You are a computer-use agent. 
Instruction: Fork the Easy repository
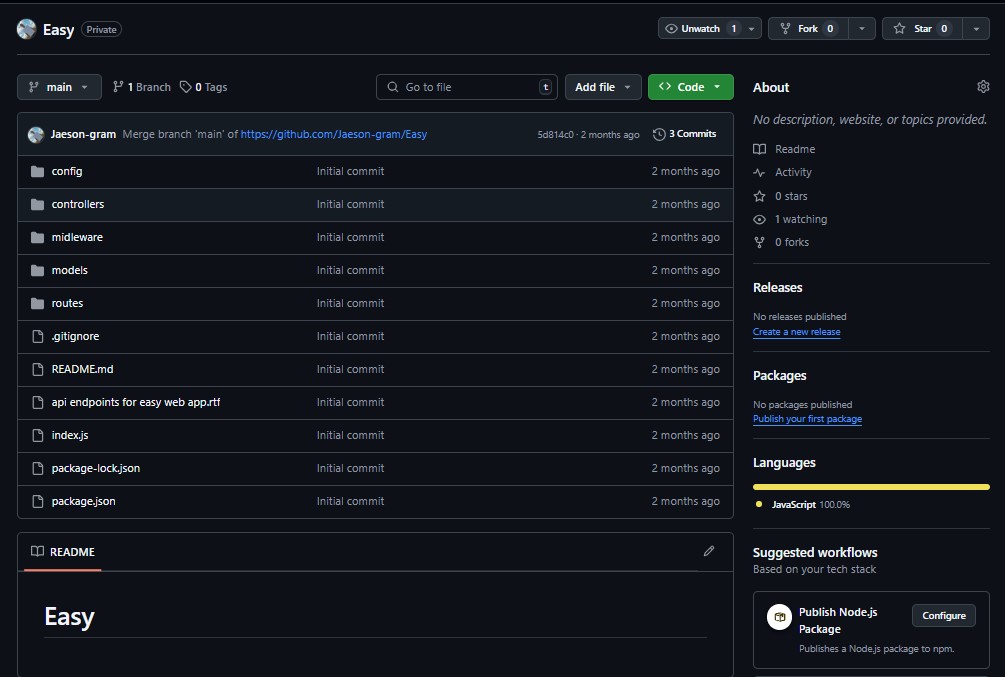pos(808,29)
